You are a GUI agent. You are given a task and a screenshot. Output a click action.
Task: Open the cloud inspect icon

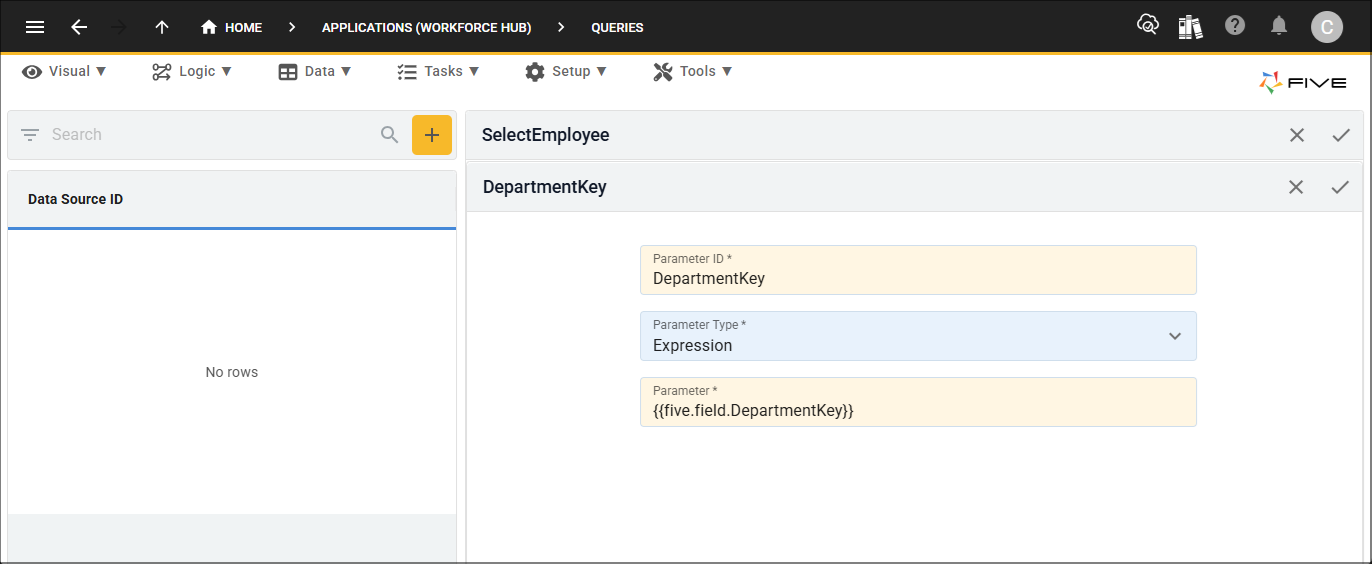[1148, 25]
